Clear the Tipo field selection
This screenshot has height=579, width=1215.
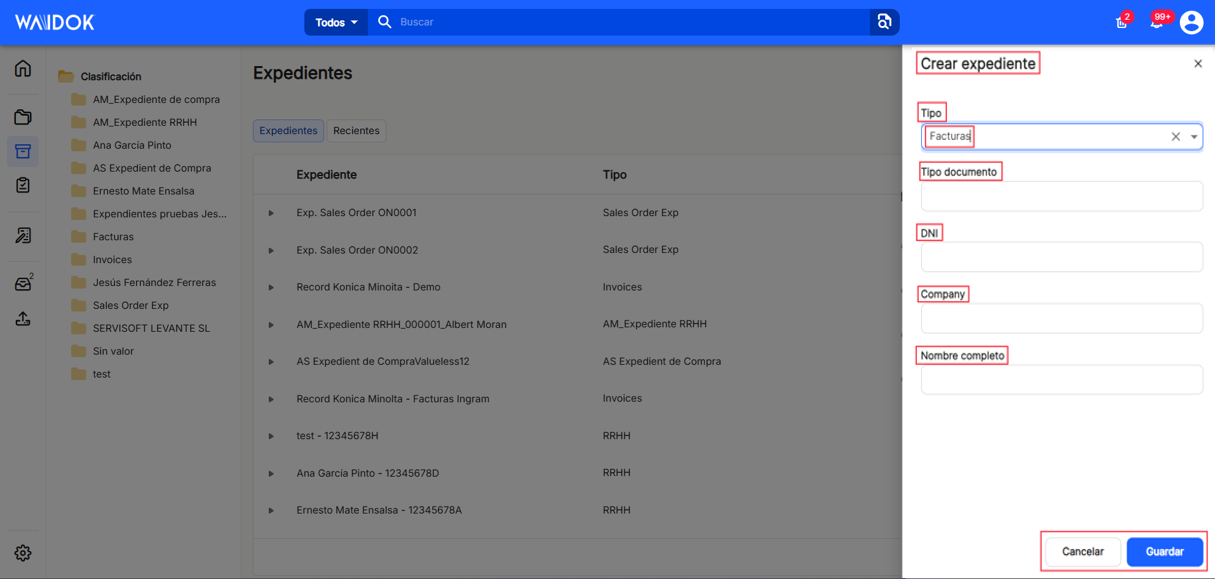1176,137
